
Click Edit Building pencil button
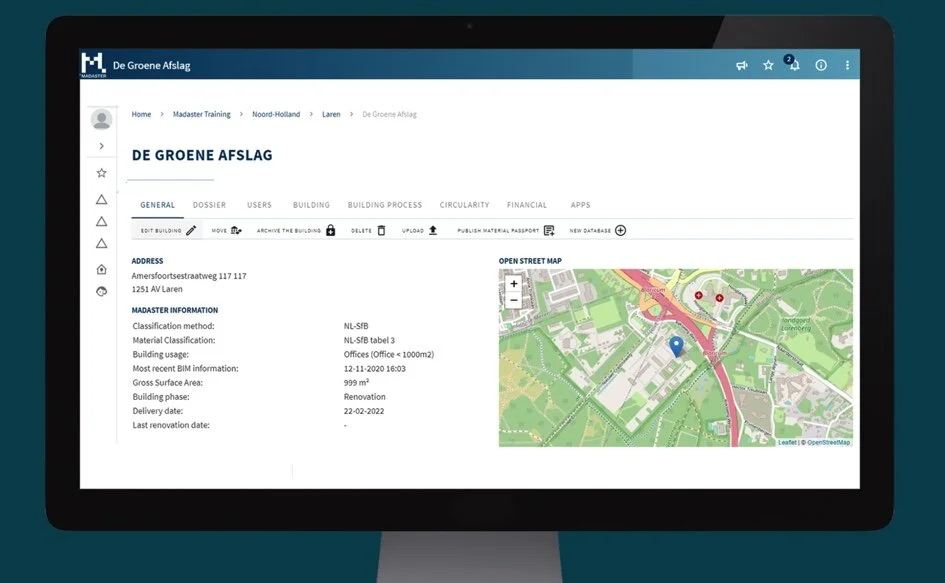coord(168,230)
